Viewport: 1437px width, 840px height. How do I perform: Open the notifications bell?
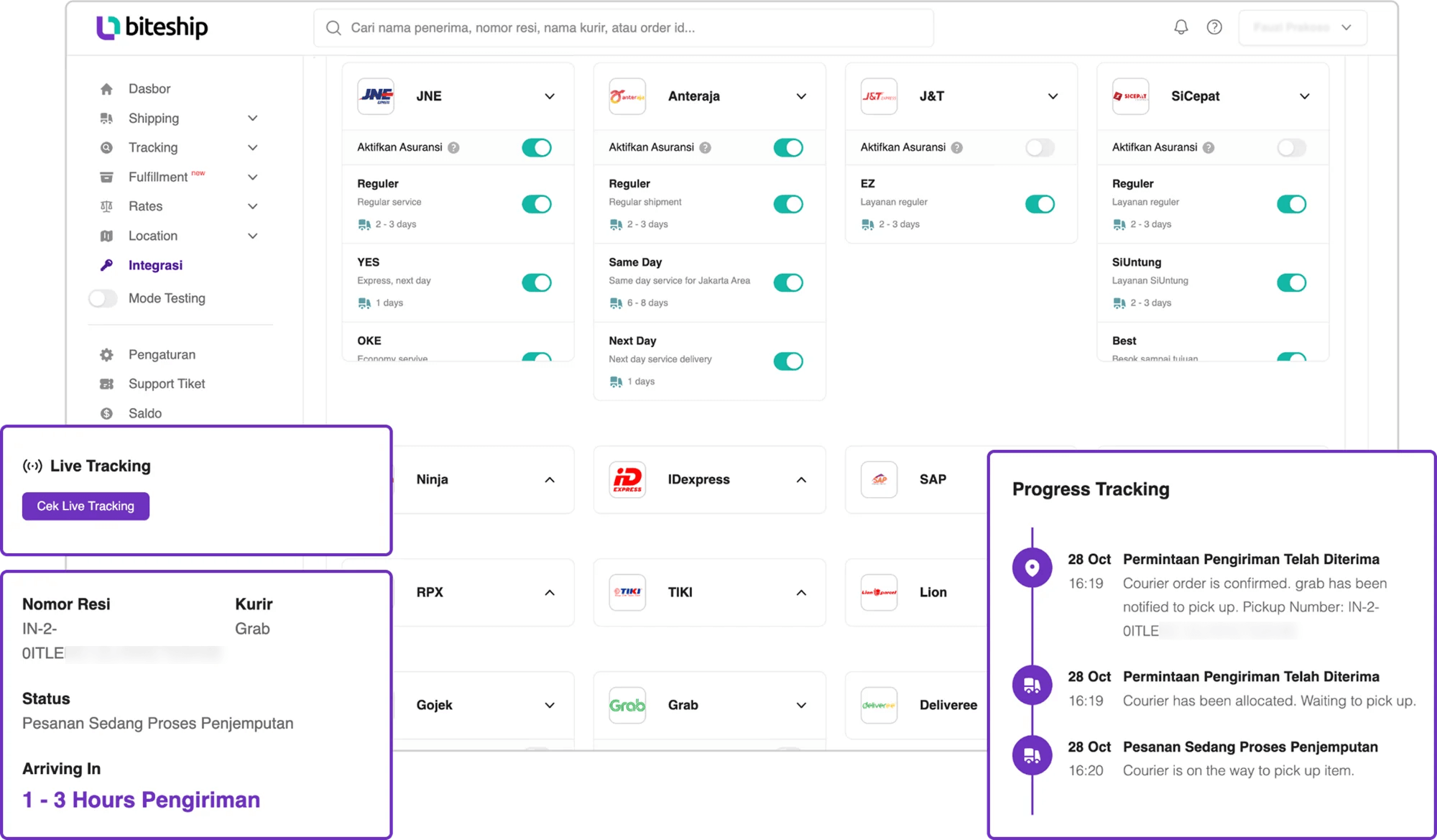pyautogui.click(x=1180, y=27)
